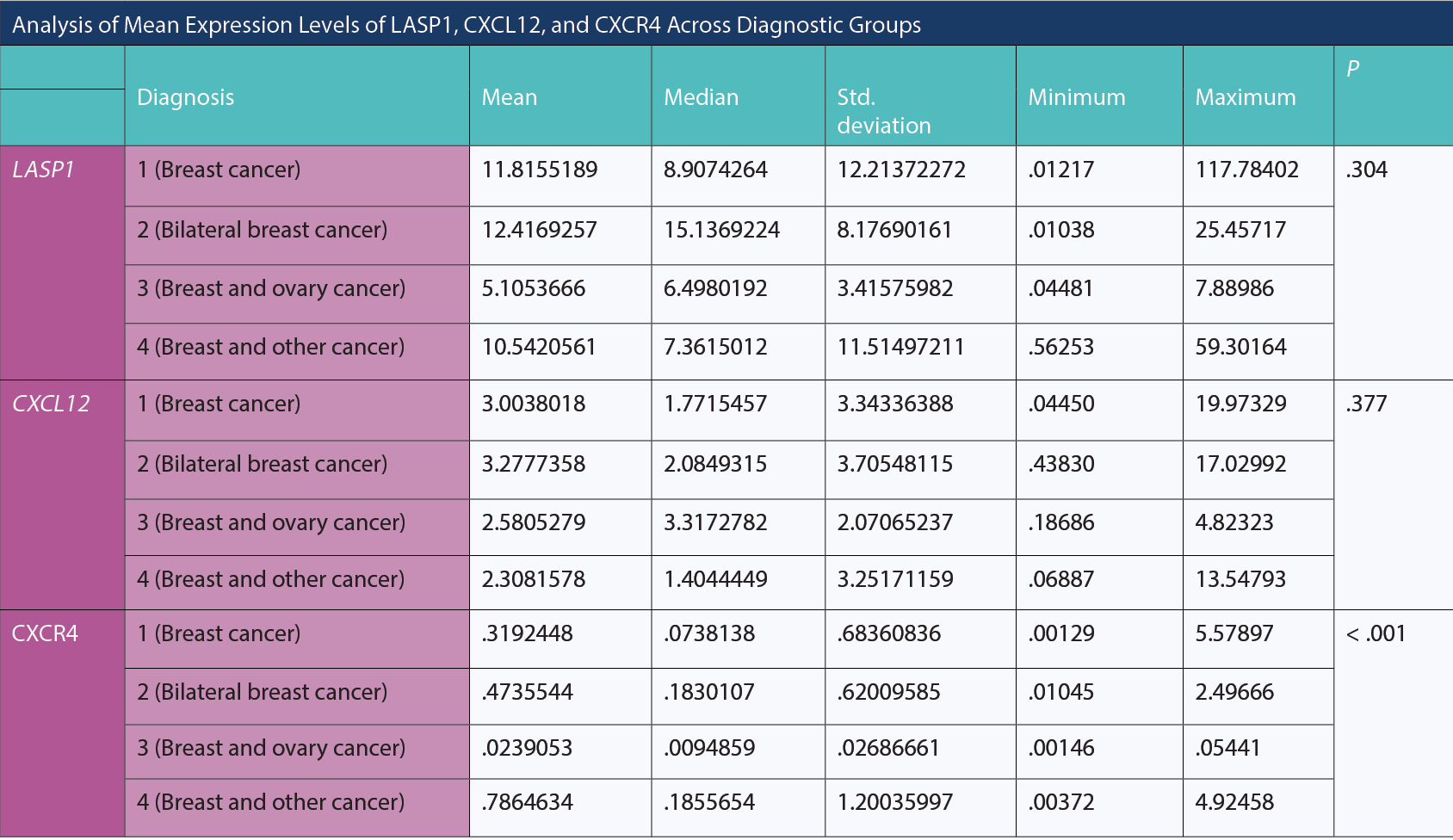Click minimum value .00129
The width and height of the screenshot is (1453, 840).
coord(1061,633)
